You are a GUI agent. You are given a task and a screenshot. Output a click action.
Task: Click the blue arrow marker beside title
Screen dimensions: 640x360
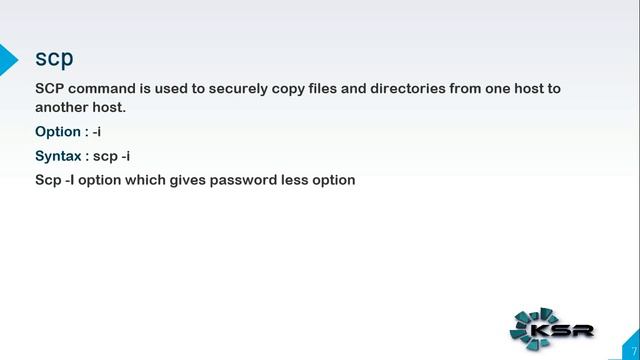(x=8, y=60)
